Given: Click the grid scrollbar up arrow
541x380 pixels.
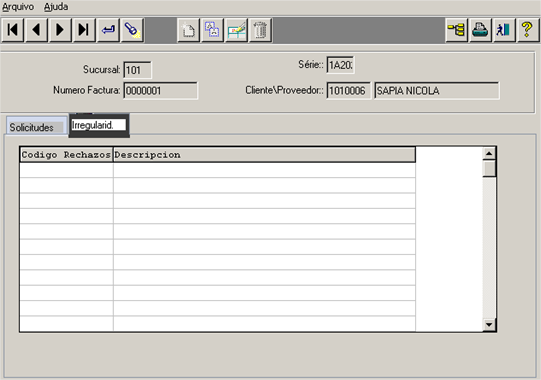Looking at the screenshot, I should pos(489,153).
